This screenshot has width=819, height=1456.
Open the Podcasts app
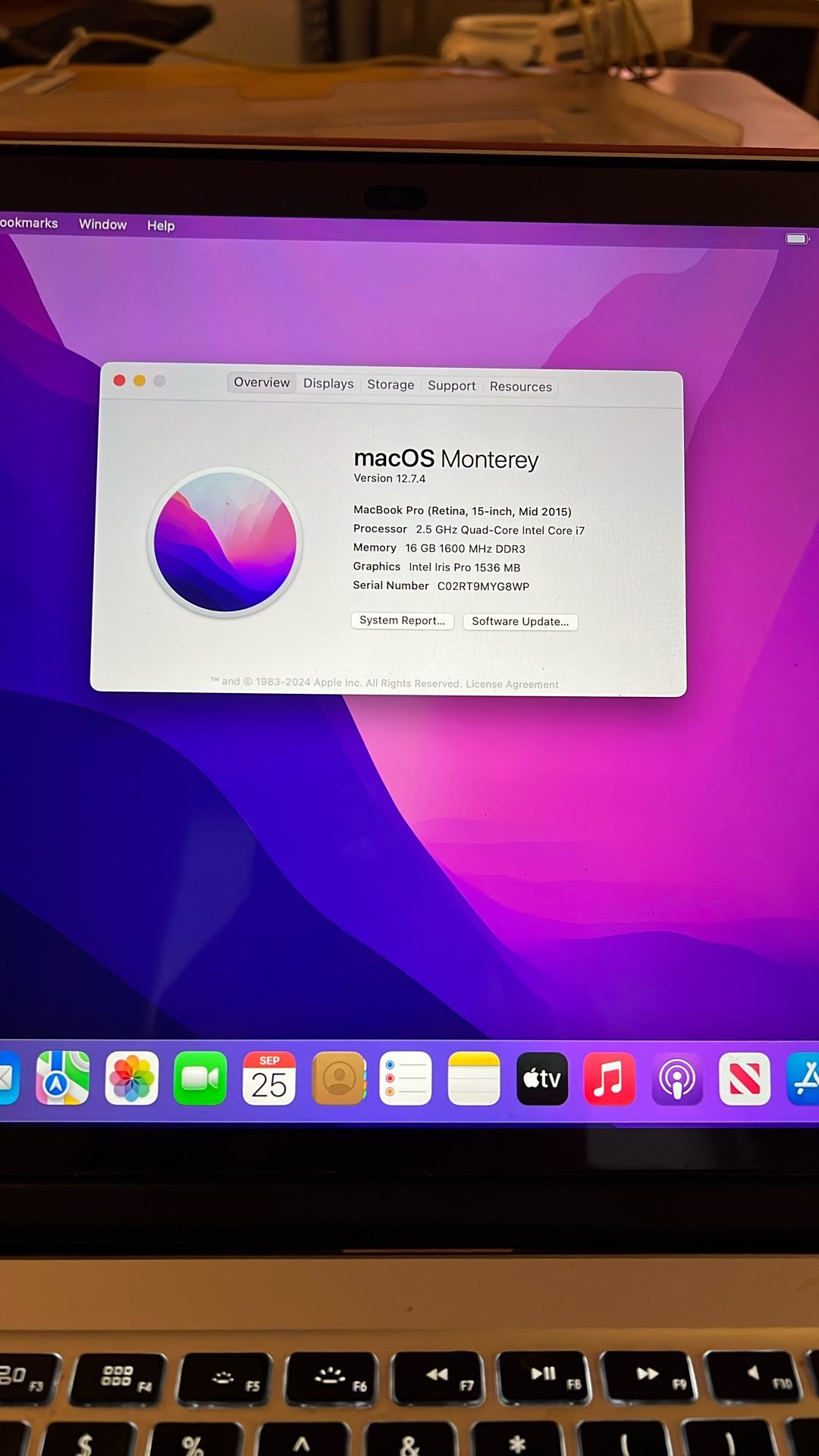[x=677, y=1078]
